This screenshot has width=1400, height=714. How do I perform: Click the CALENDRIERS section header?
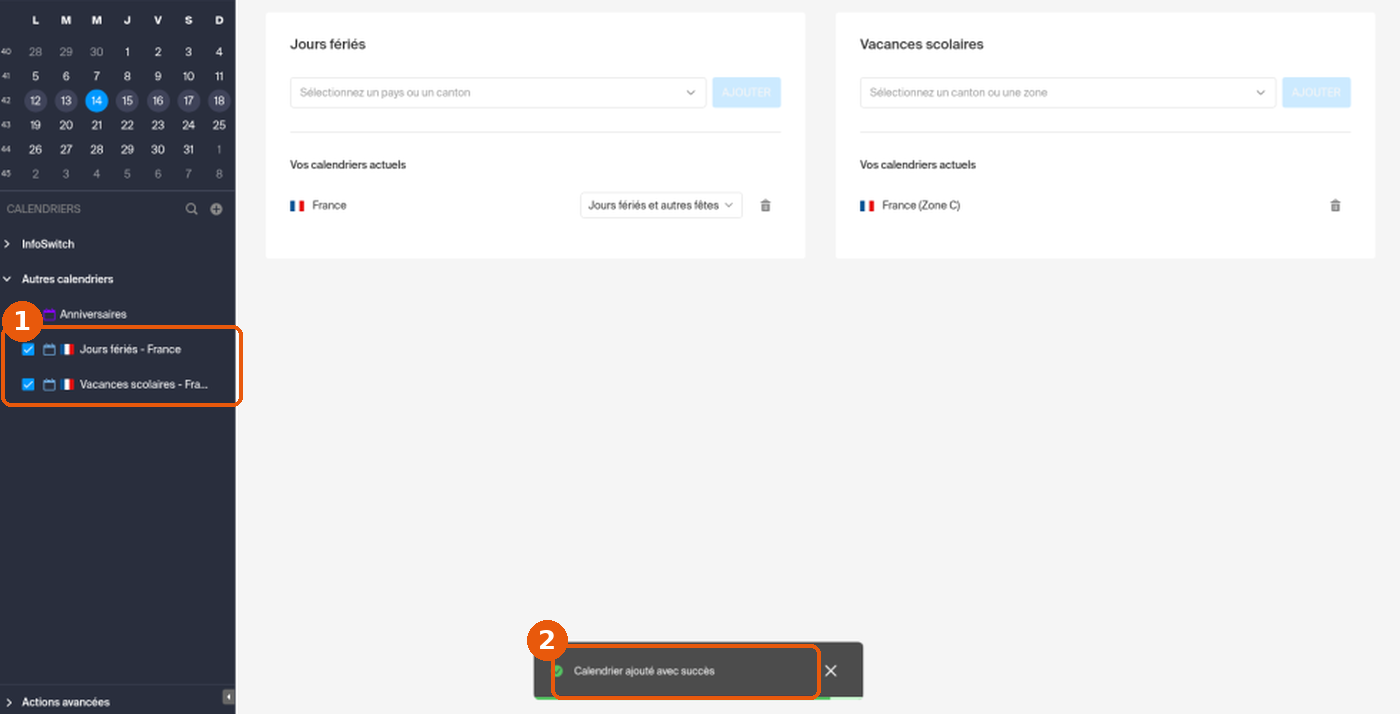tap(44, 209)
